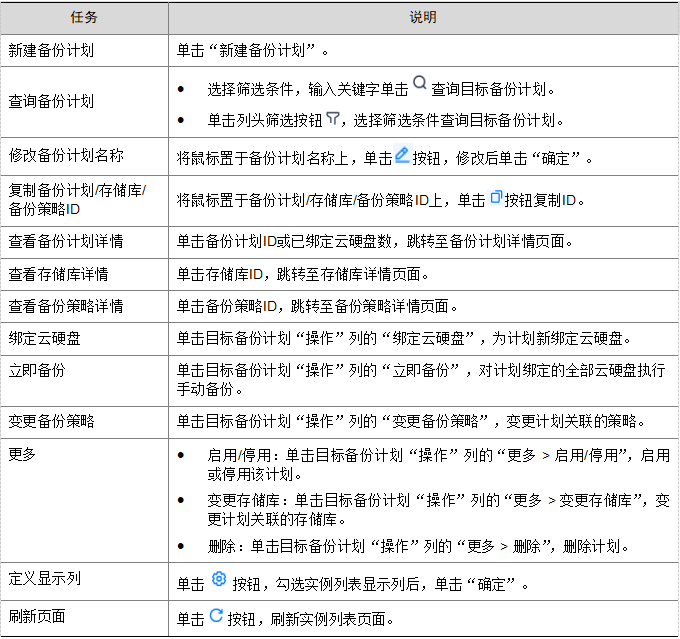Select the '查看备份策略详情' task cell
The width and height of the screenshot is (680, 639).
click(x=84, y=306)
